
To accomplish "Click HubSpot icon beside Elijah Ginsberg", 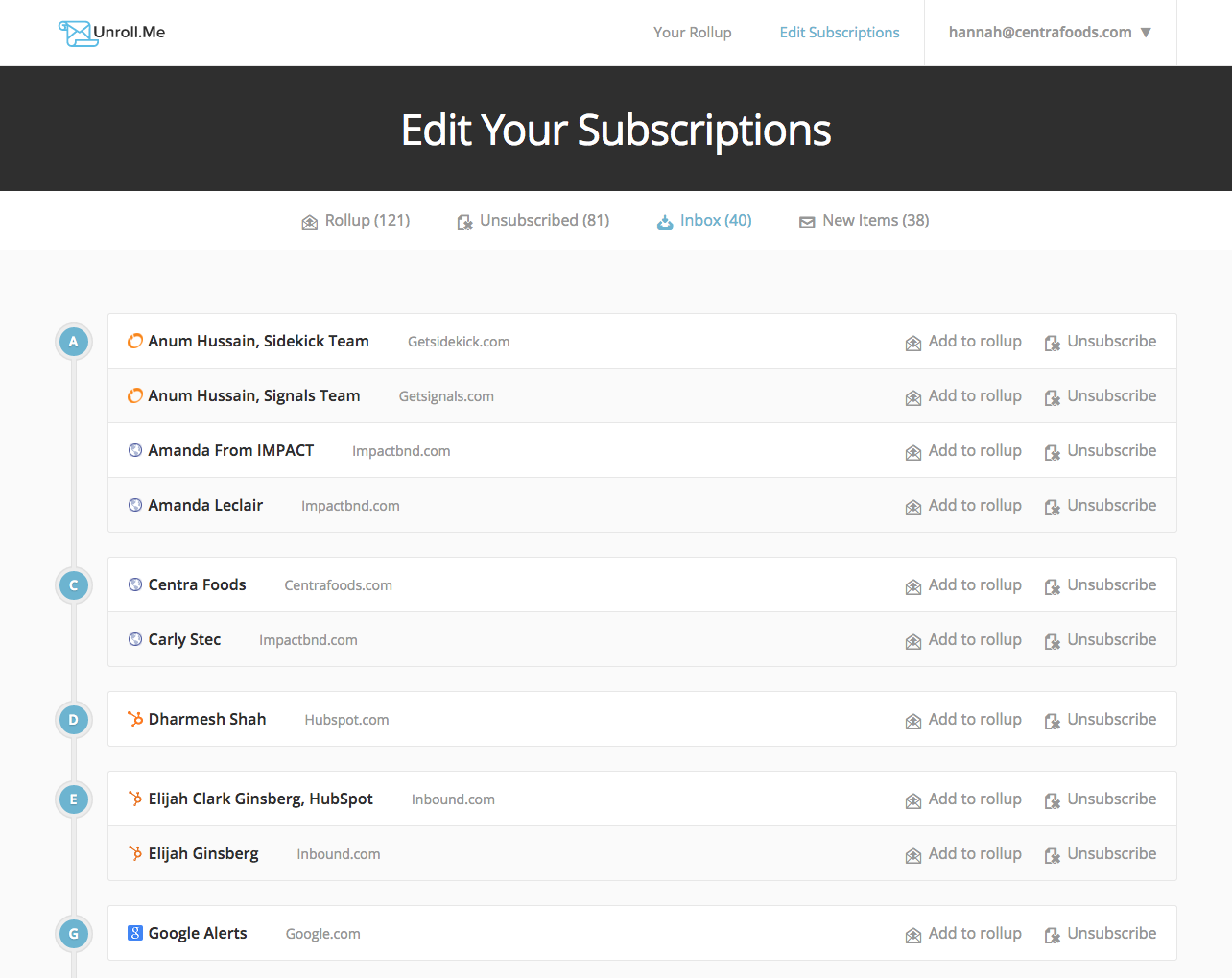I will pyautogui.click(x=135, y=853).
